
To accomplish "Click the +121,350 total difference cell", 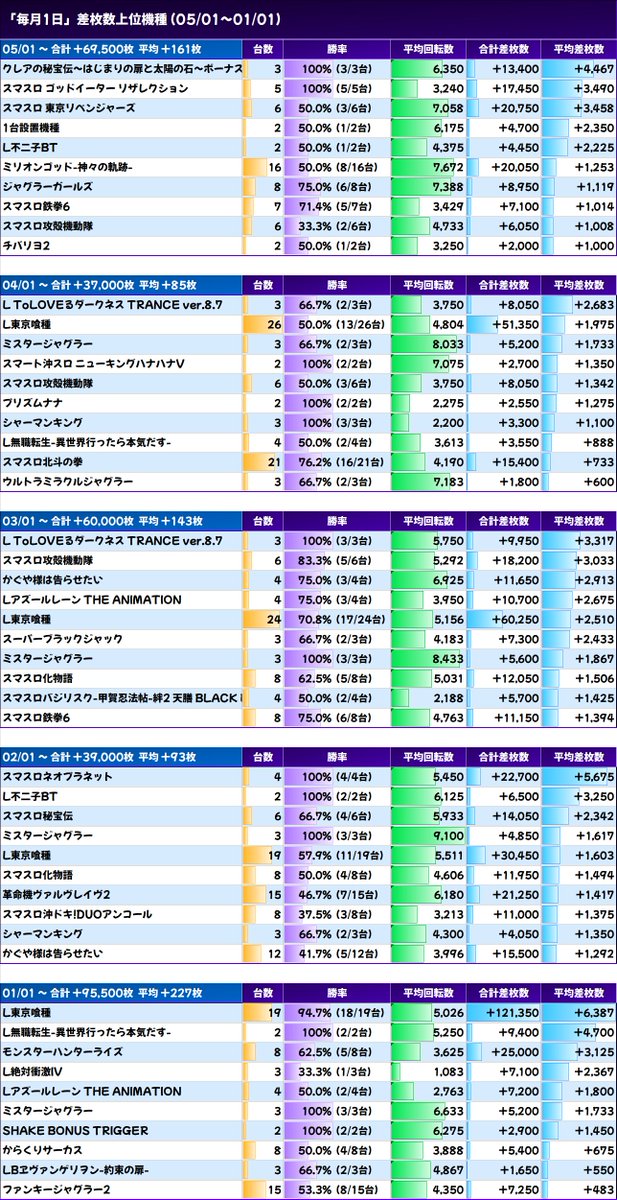I will pyautogui.click(x=503, y=1014).
